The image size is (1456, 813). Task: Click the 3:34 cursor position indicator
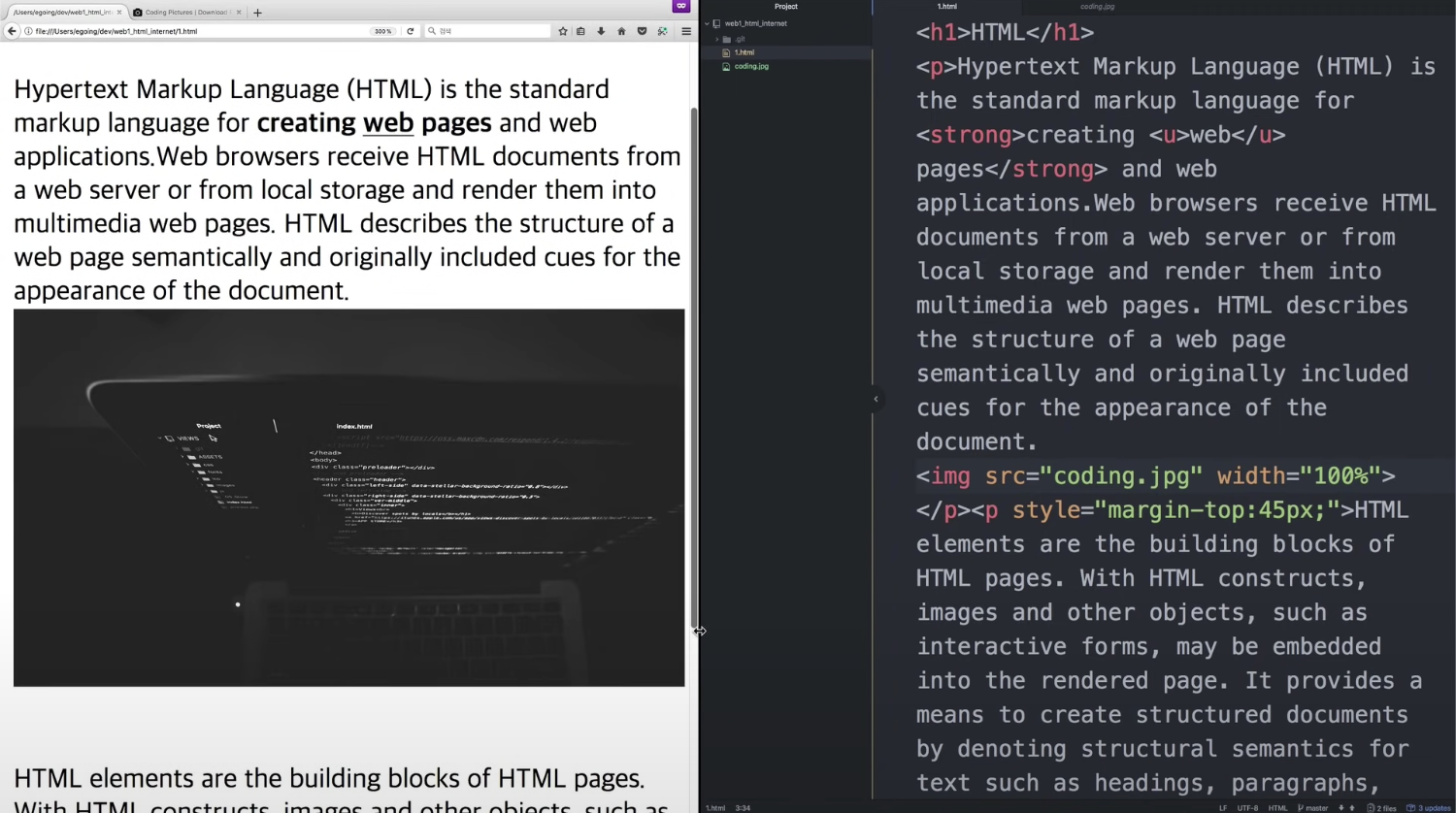pyautogui.click(x=743, y=807)
